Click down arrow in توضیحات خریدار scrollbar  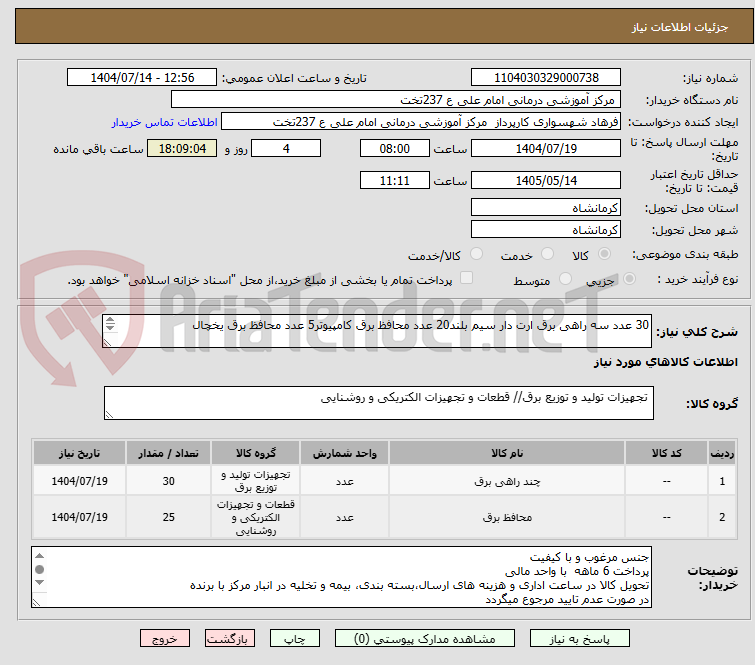(39, 582)
